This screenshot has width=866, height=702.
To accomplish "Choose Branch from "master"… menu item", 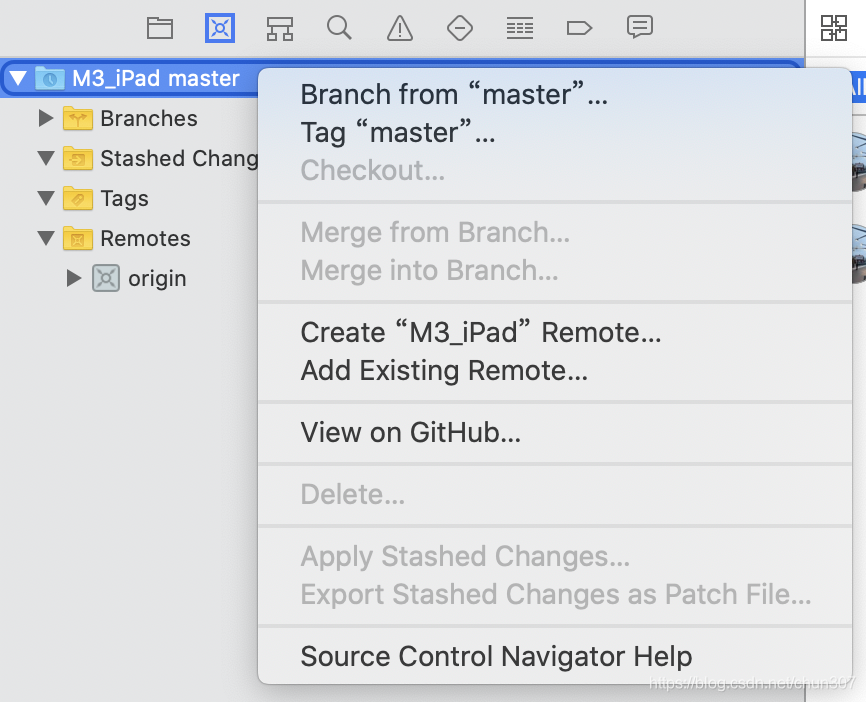I will pos(555,94).
